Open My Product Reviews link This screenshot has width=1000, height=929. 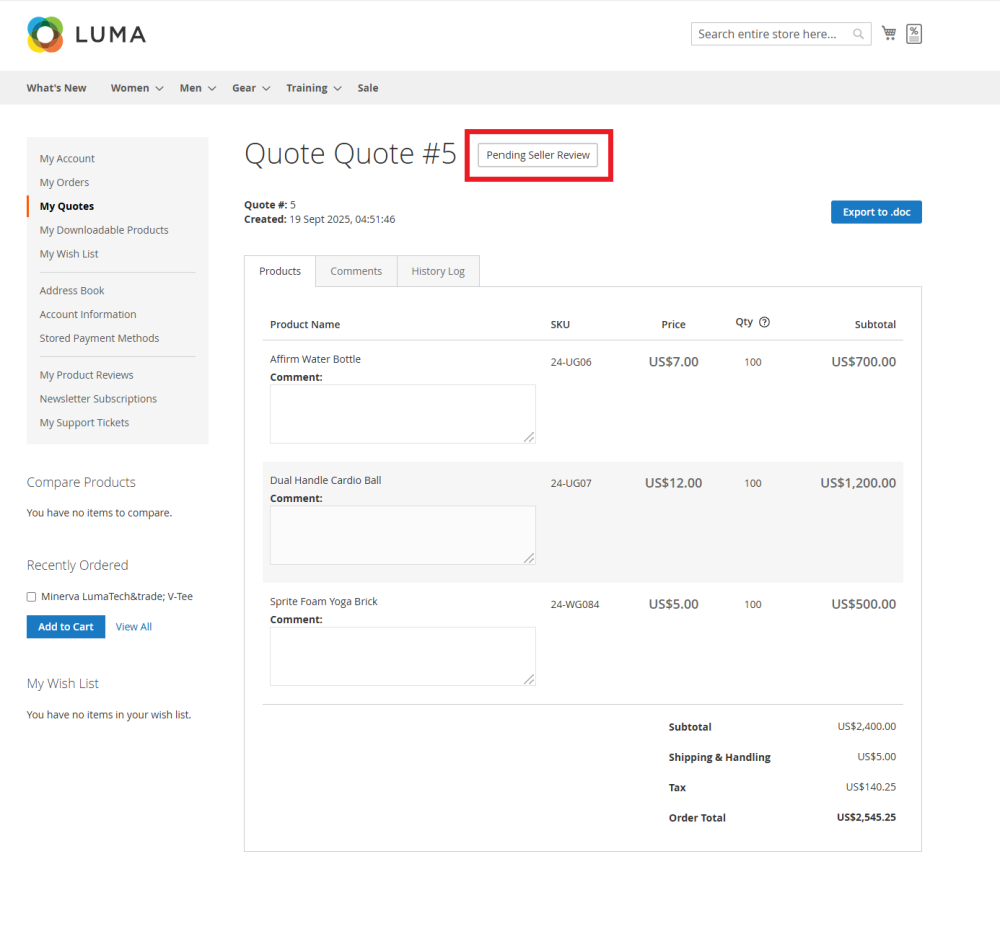pos(87,375)
